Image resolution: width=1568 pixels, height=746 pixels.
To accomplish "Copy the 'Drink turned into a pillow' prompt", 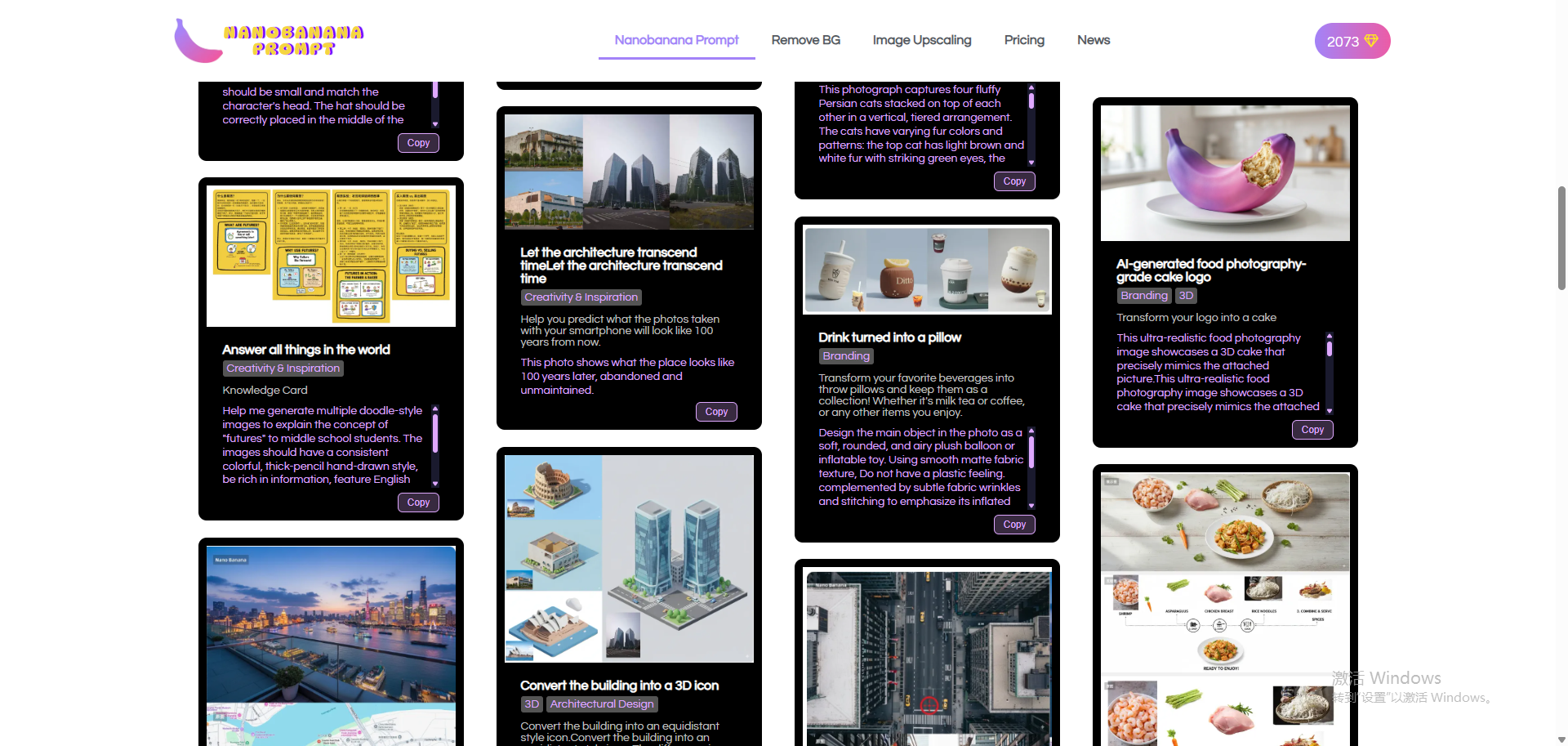I will [1013, 524].
